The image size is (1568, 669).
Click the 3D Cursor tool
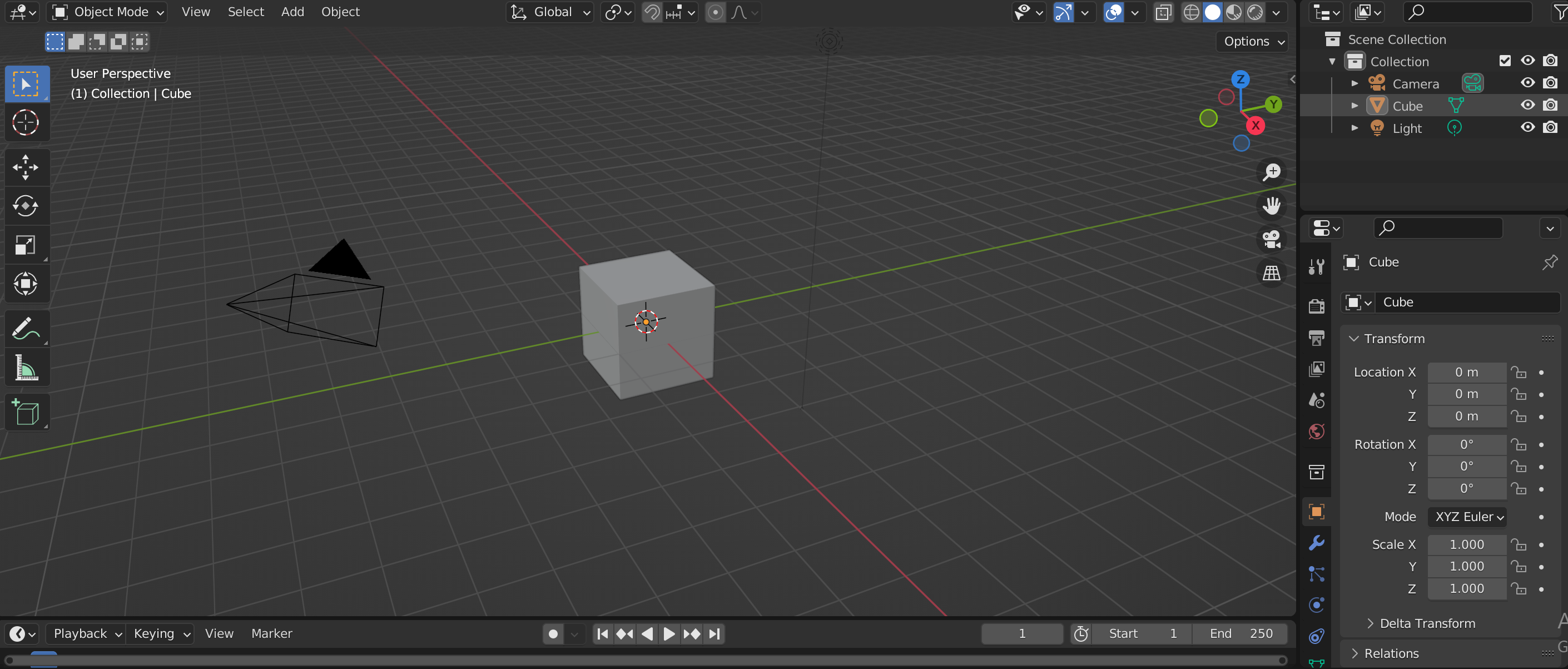click(26, 122)
